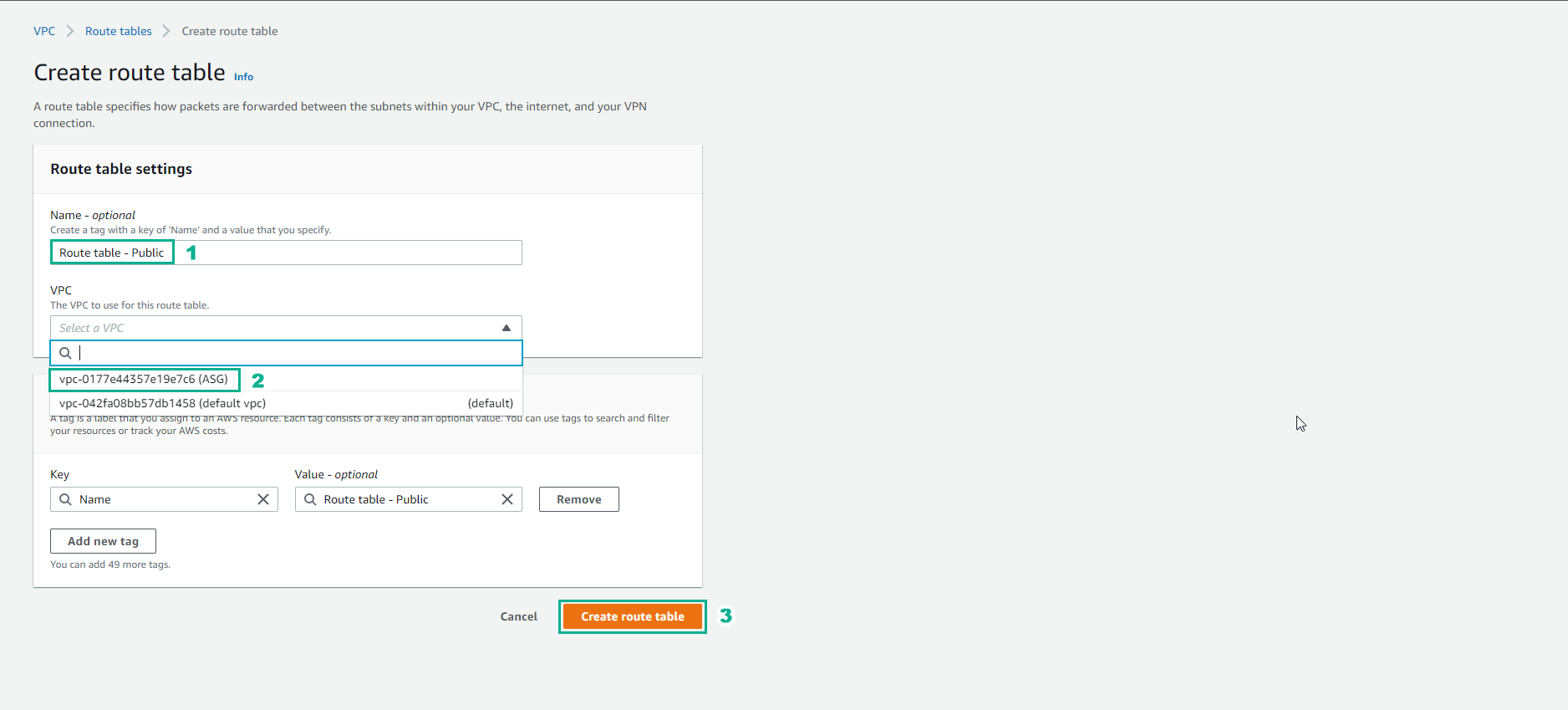
Task: Go to Route tables breadcrumb
Action: click(119, 31)
